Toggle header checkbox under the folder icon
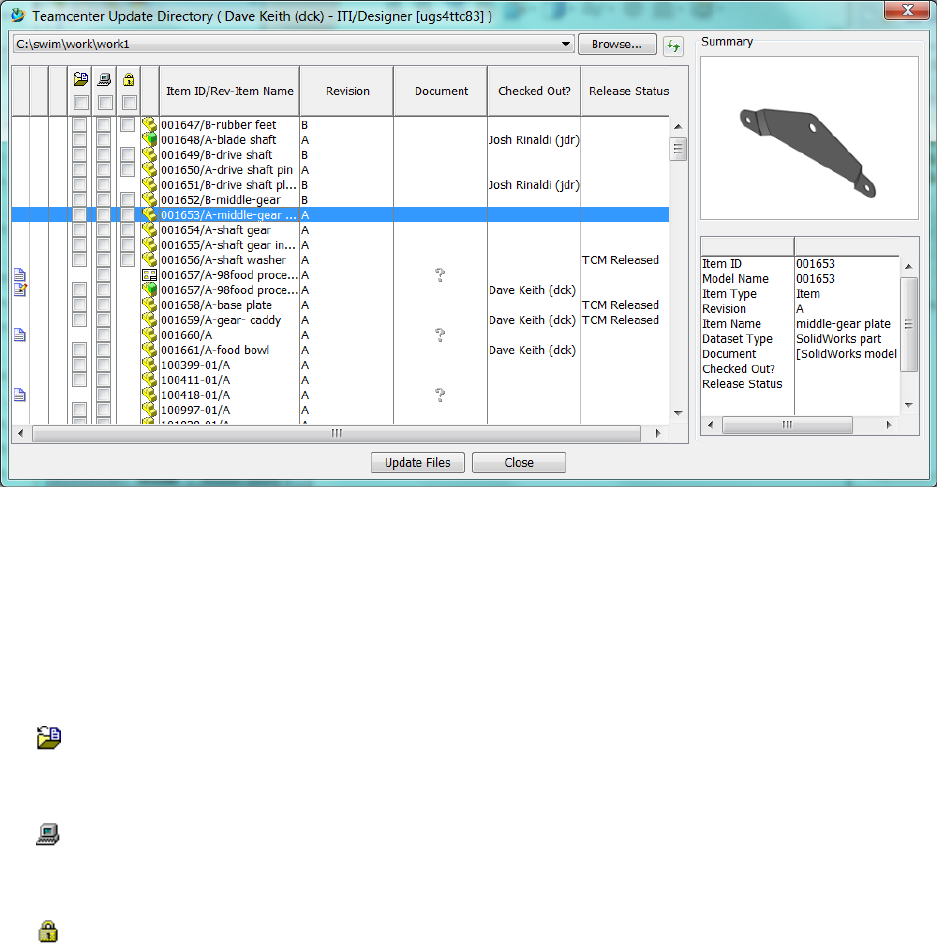Viewport: 937px width, 944px height. tap(81, 102)
